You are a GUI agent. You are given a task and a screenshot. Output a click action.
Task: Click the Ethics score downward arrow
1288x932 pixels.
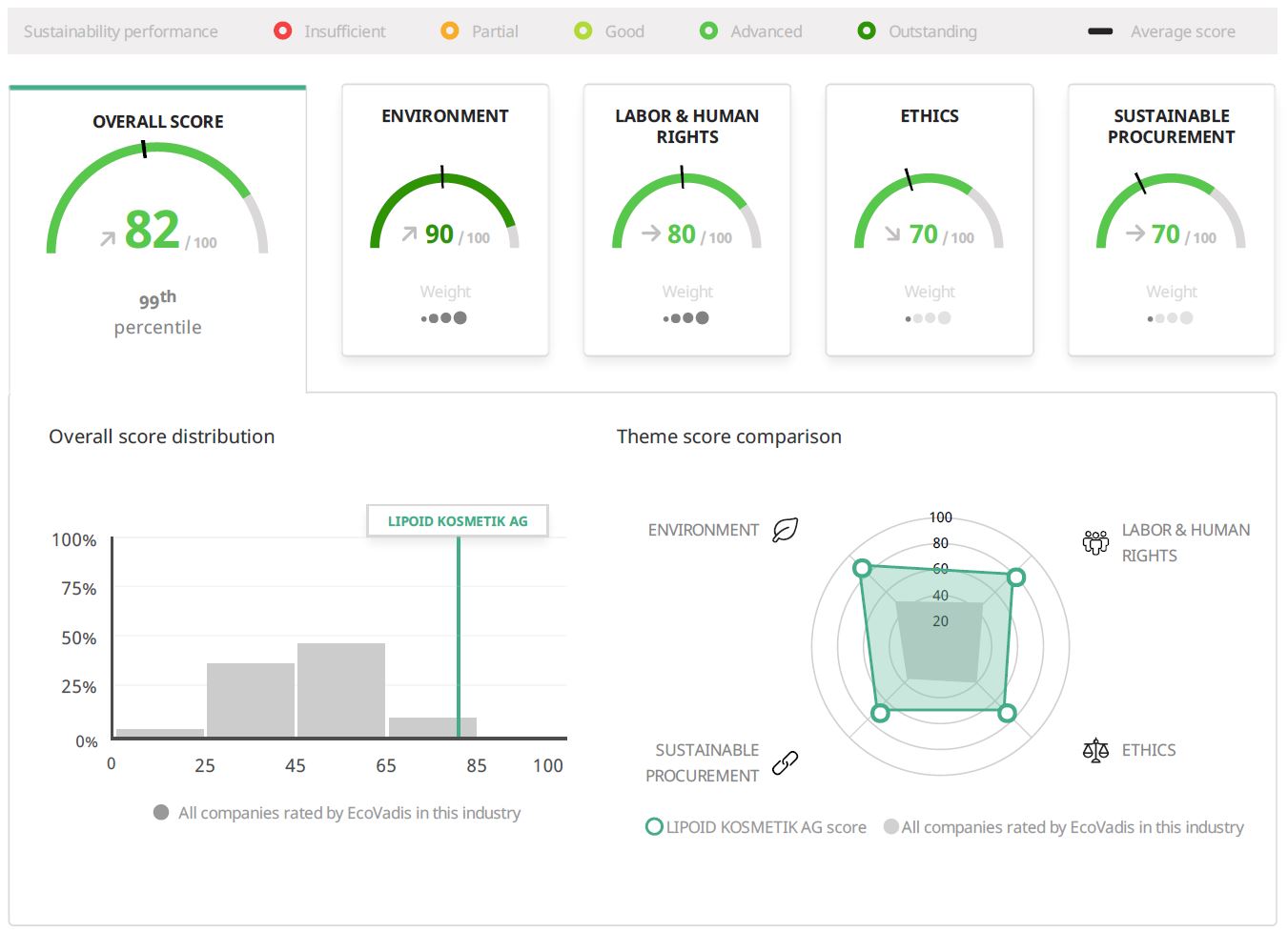(892, 233)
